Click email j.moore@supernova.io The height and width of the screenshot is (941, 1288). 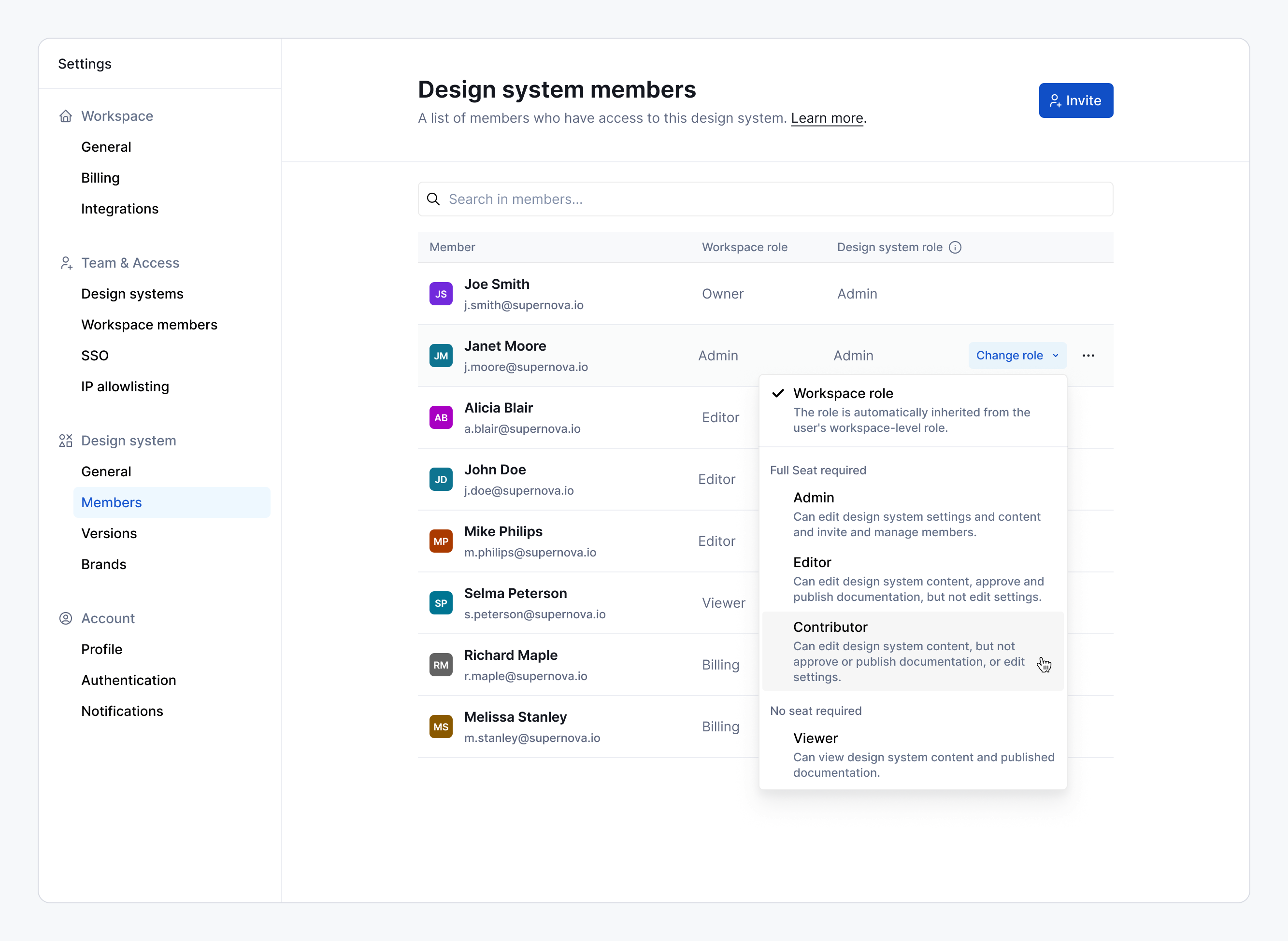click(526, 367)
